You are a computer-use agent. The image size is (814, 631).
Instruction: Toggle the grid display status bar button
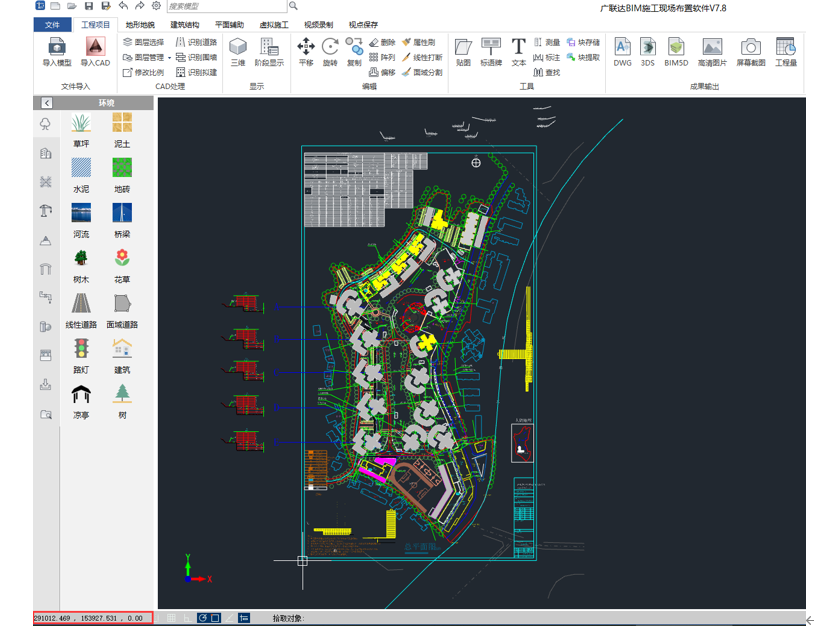click(x=171, y=618)
